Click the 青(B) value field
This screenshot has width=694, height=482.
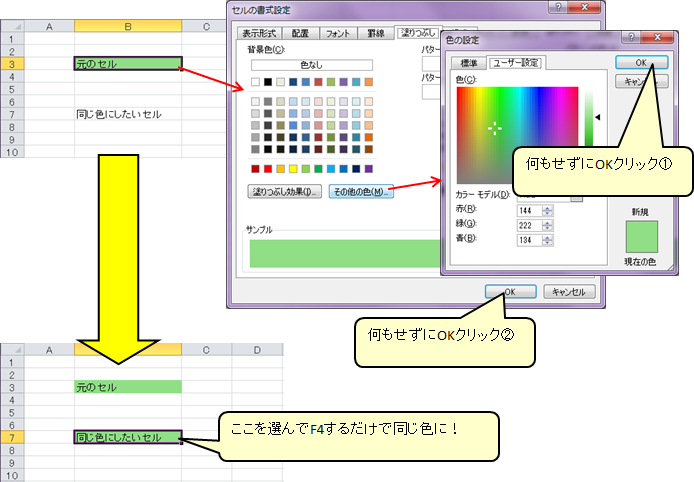coord(529,240)
